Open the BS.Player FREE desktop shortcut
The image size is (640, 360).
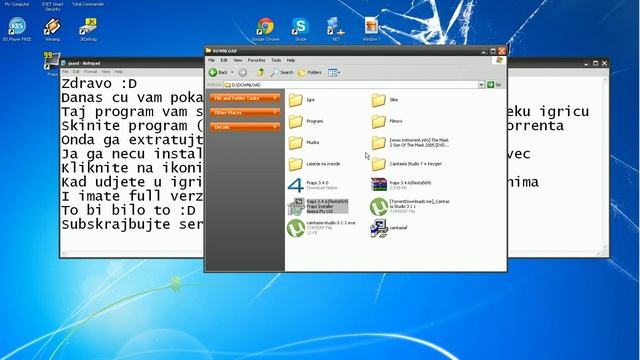pyautogui.click(x=17, y=29)
